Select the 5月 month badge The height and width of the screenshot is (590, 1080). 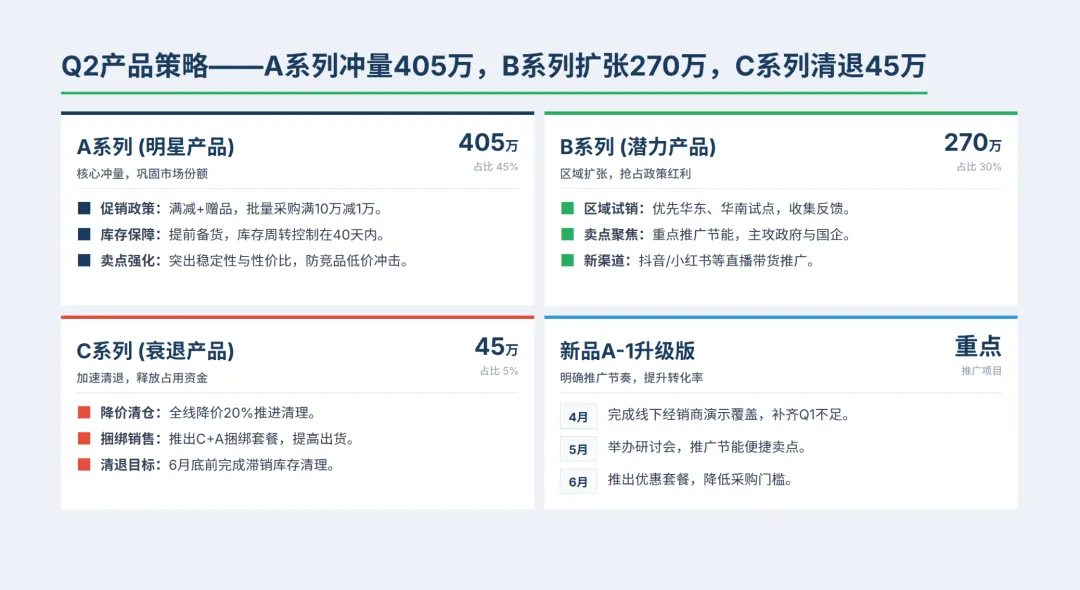pos(578,449)
